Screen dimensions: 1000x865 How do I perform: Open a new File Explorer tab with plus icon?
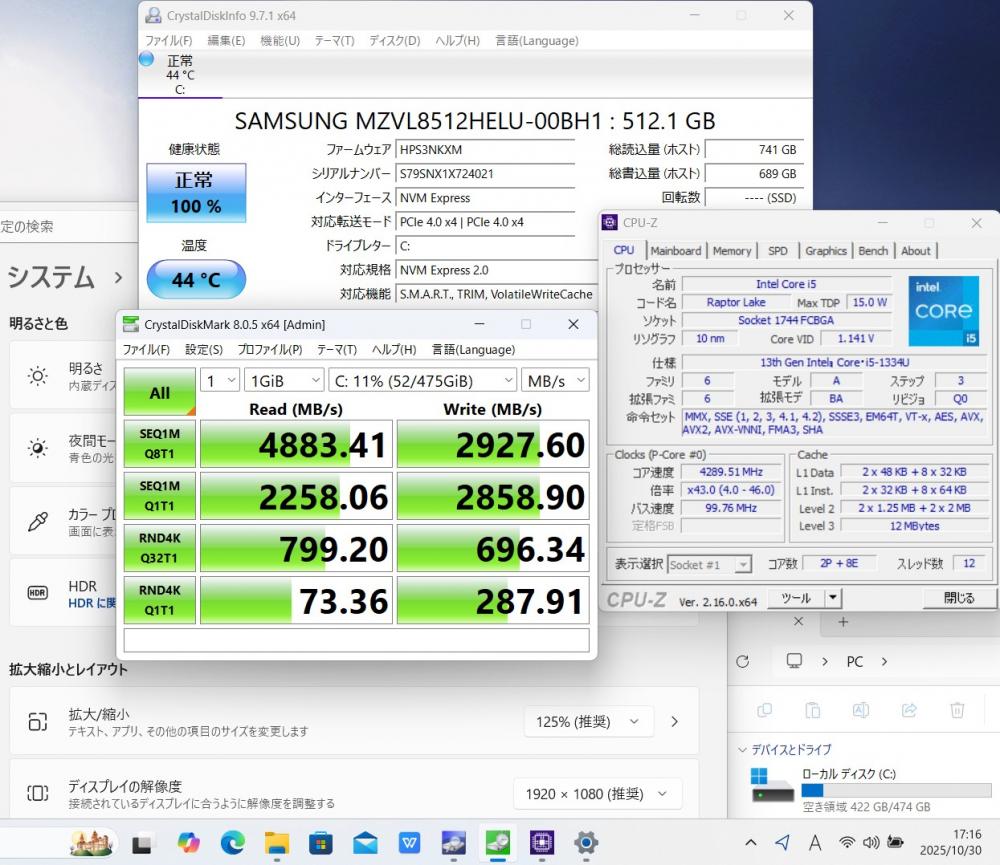(843, 622)
